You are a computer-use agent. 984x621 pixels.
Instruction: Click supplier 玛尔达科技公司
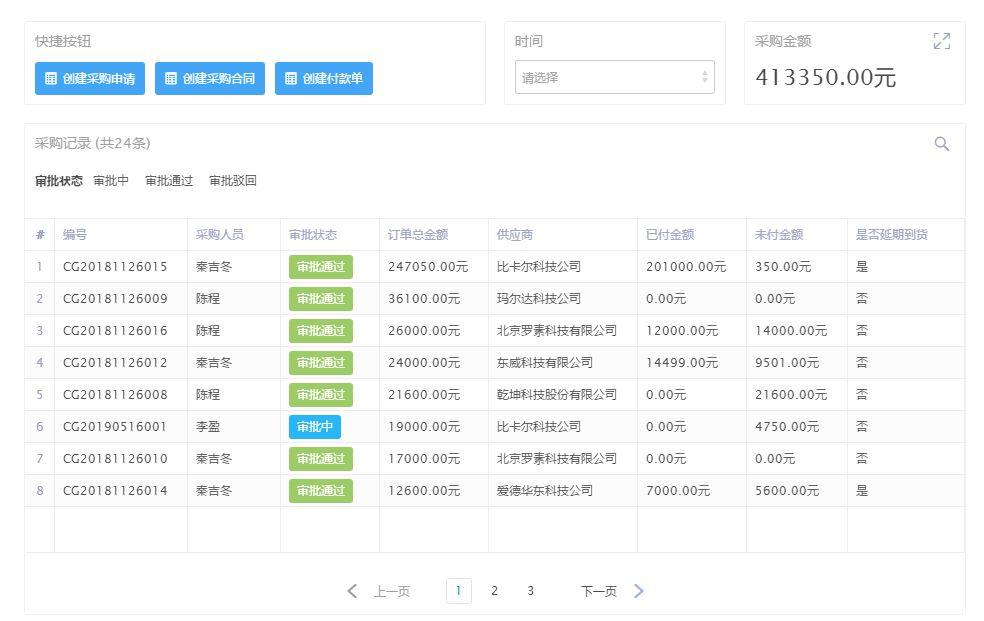point(538,299)
